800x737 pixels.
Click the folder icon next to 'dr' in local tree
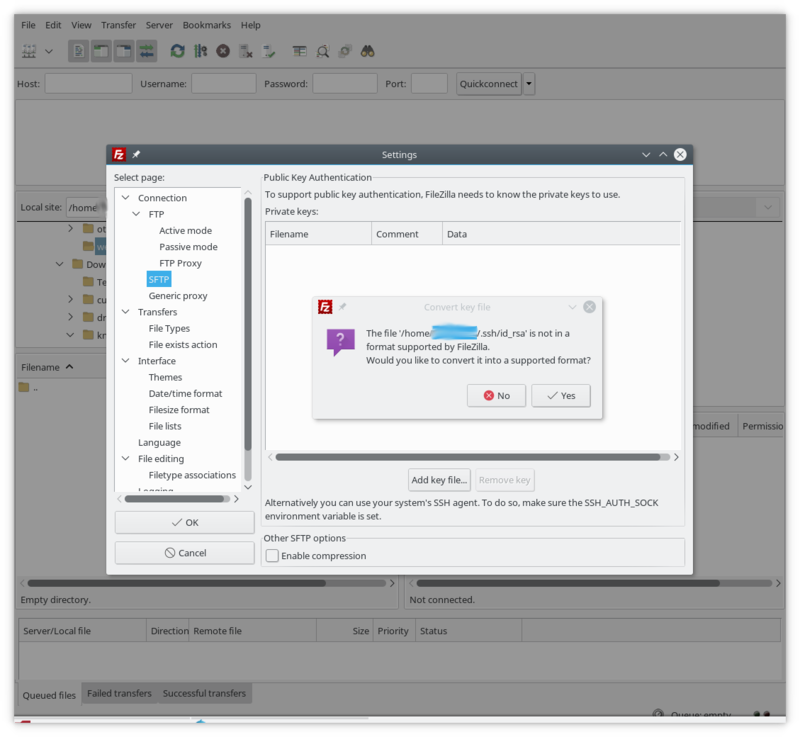point(88,317)
